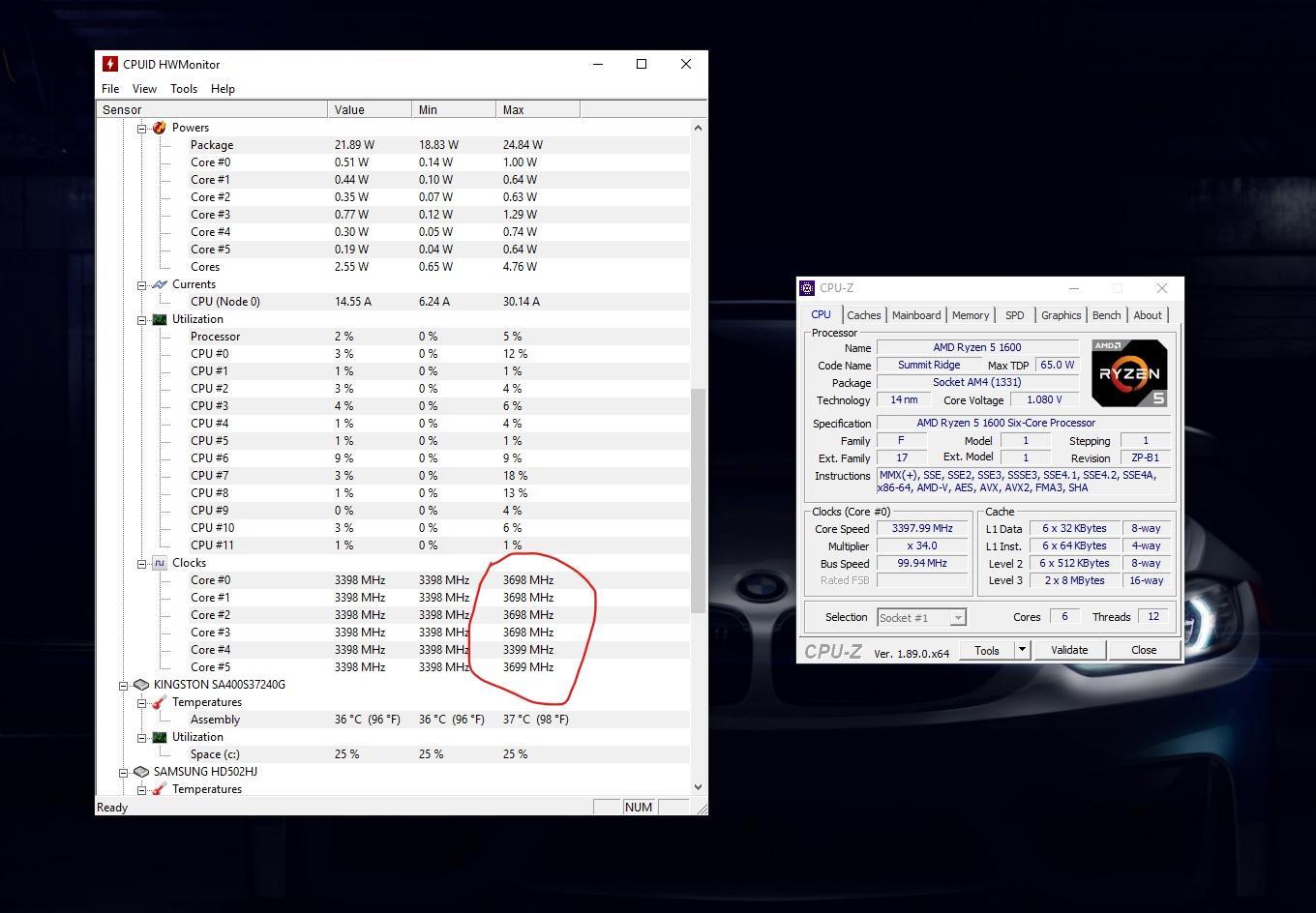This screenshot has height=913, width=1316.
Task: Open the Tools menu in HWMonitor
Action: (x=184, y=89)
